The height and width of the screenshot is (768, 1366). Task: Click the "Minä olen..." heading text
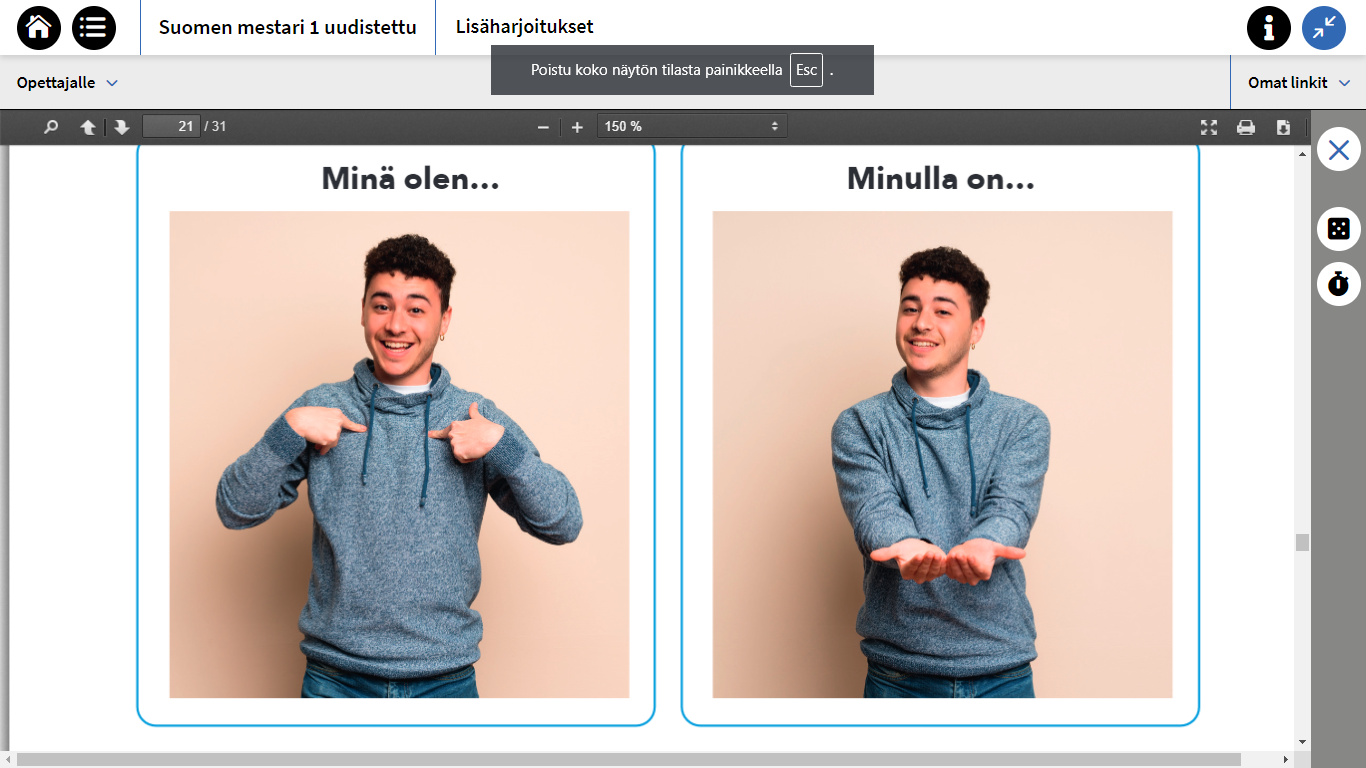(410, 179)
